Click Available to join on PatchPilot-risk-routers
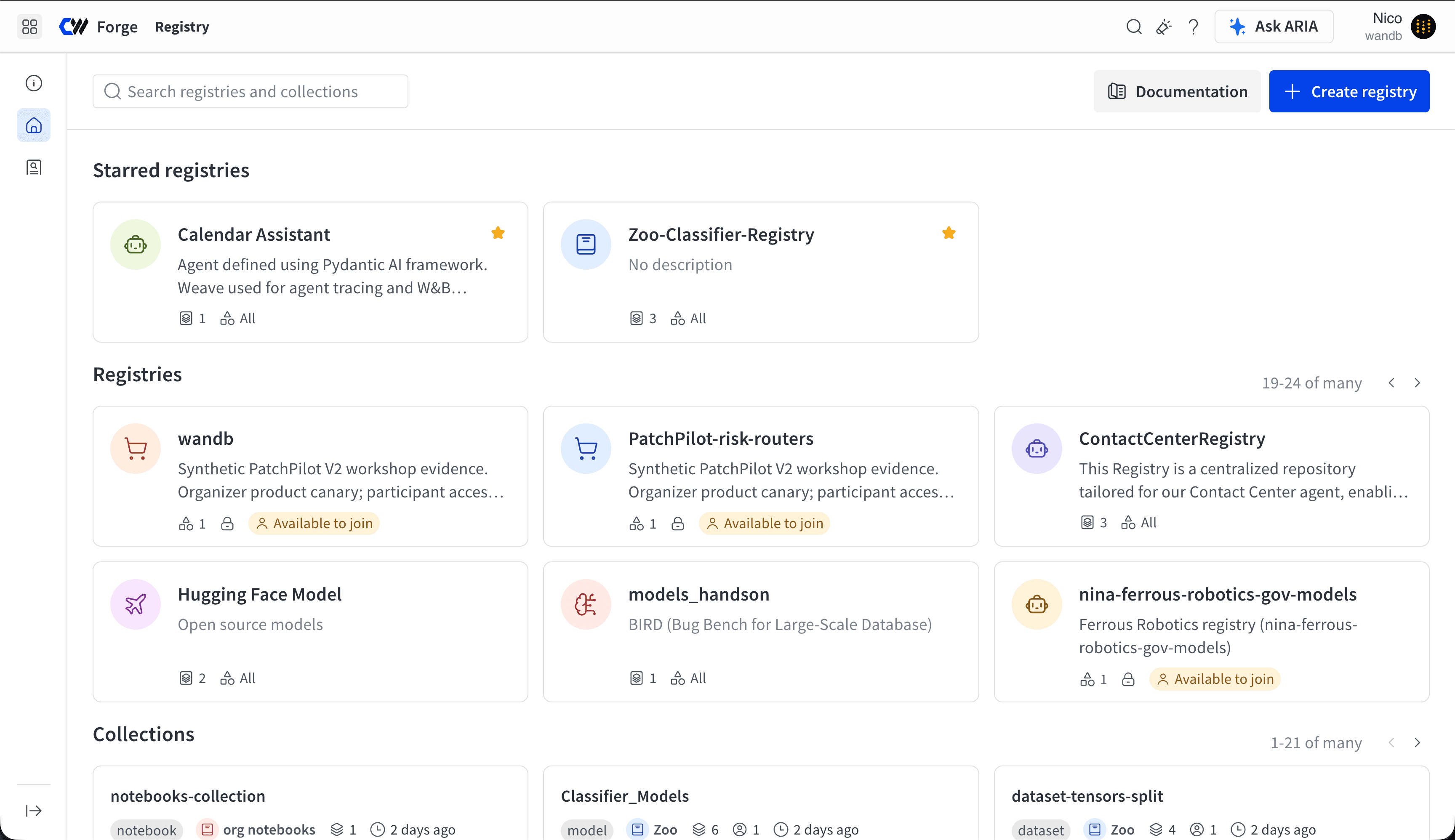This screenshot has width=1455, height=840. pos(765,523)
